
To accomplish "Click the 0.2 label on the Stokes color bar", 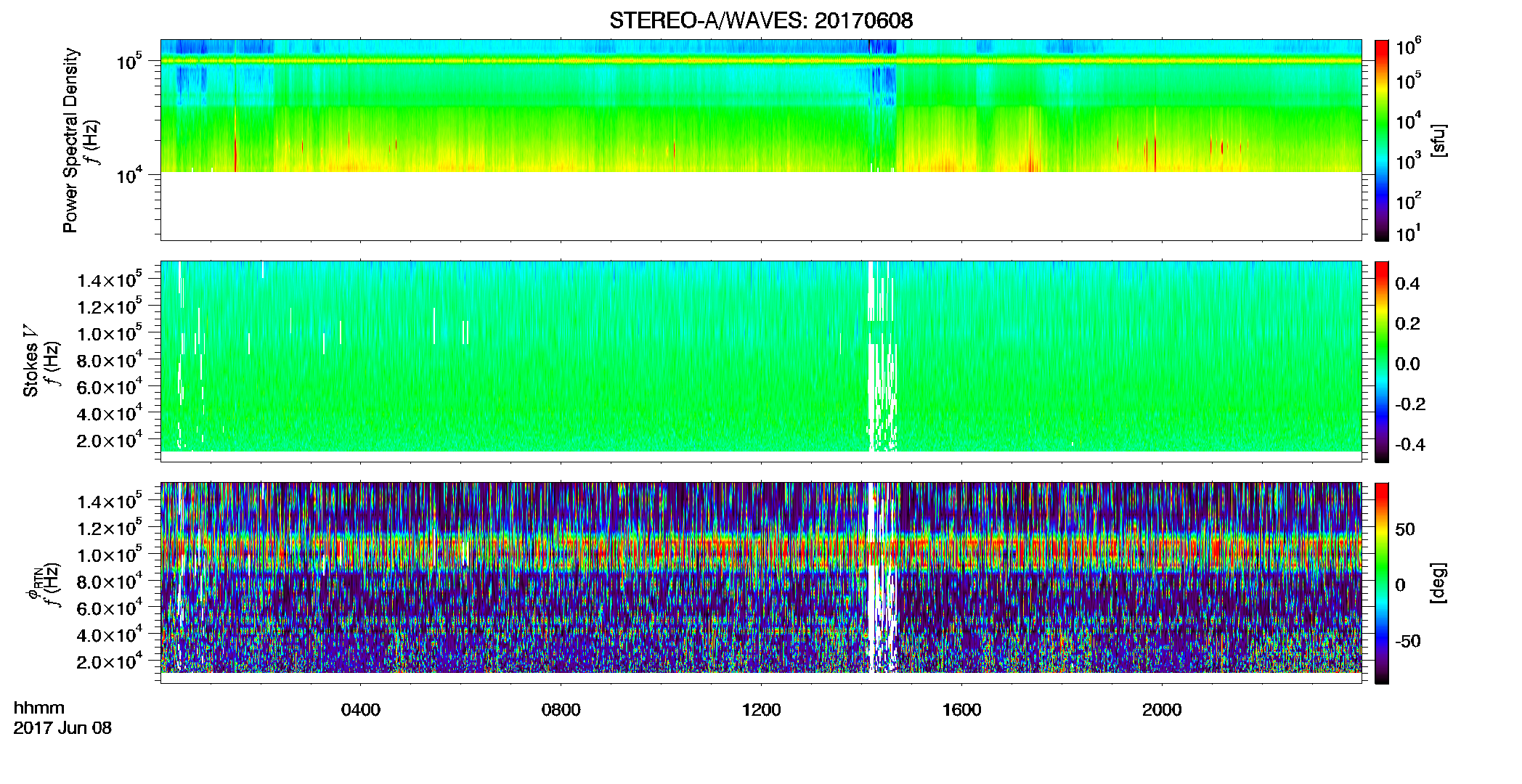I will [x=1408, y=324].
